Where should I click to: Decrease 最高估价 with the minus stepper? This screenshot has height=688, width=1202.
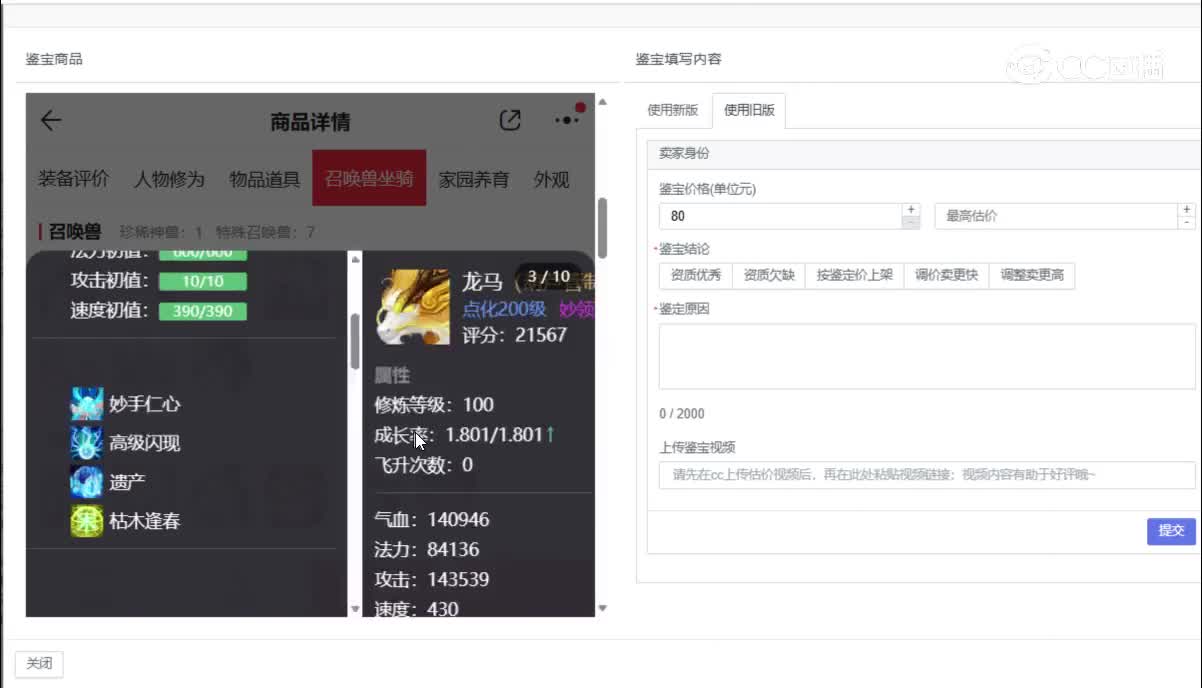1187,223
